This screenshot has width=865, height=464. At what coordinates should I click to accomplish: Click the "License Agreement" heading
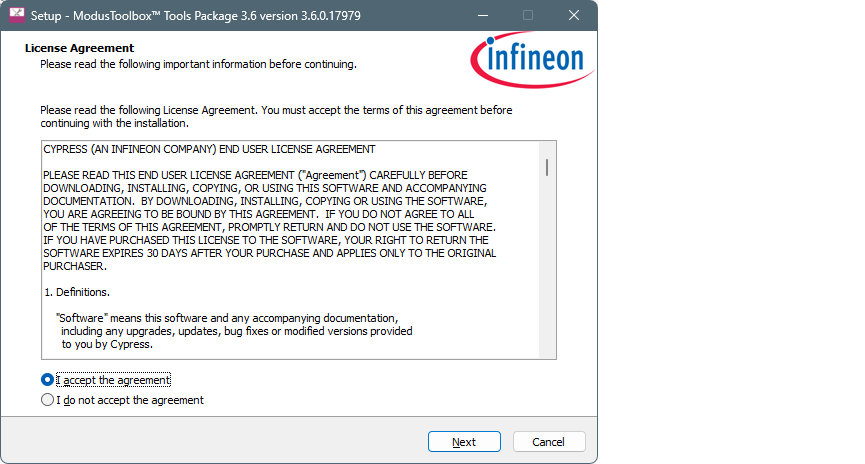pyautogui.click(x=79, y=48)
